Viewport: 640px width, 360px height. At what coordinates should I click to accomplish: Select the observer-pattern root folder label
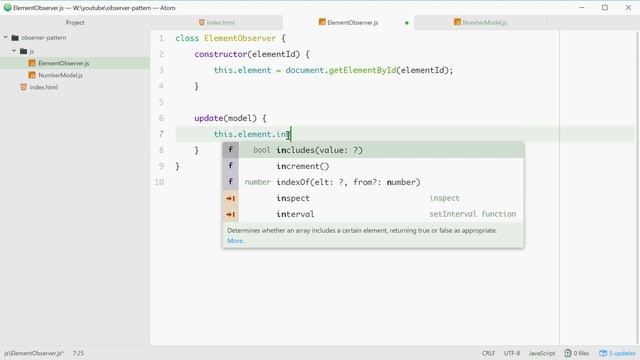pyautogui.click(x=44, y=38)
